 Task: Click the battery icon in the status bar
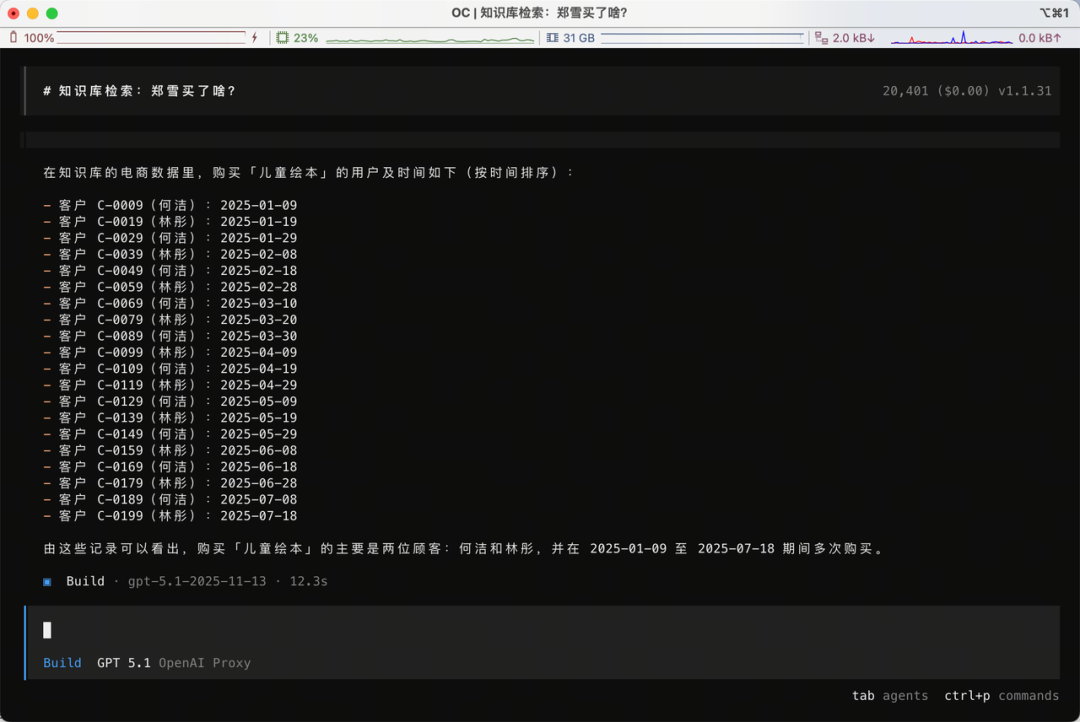(13, 38)
